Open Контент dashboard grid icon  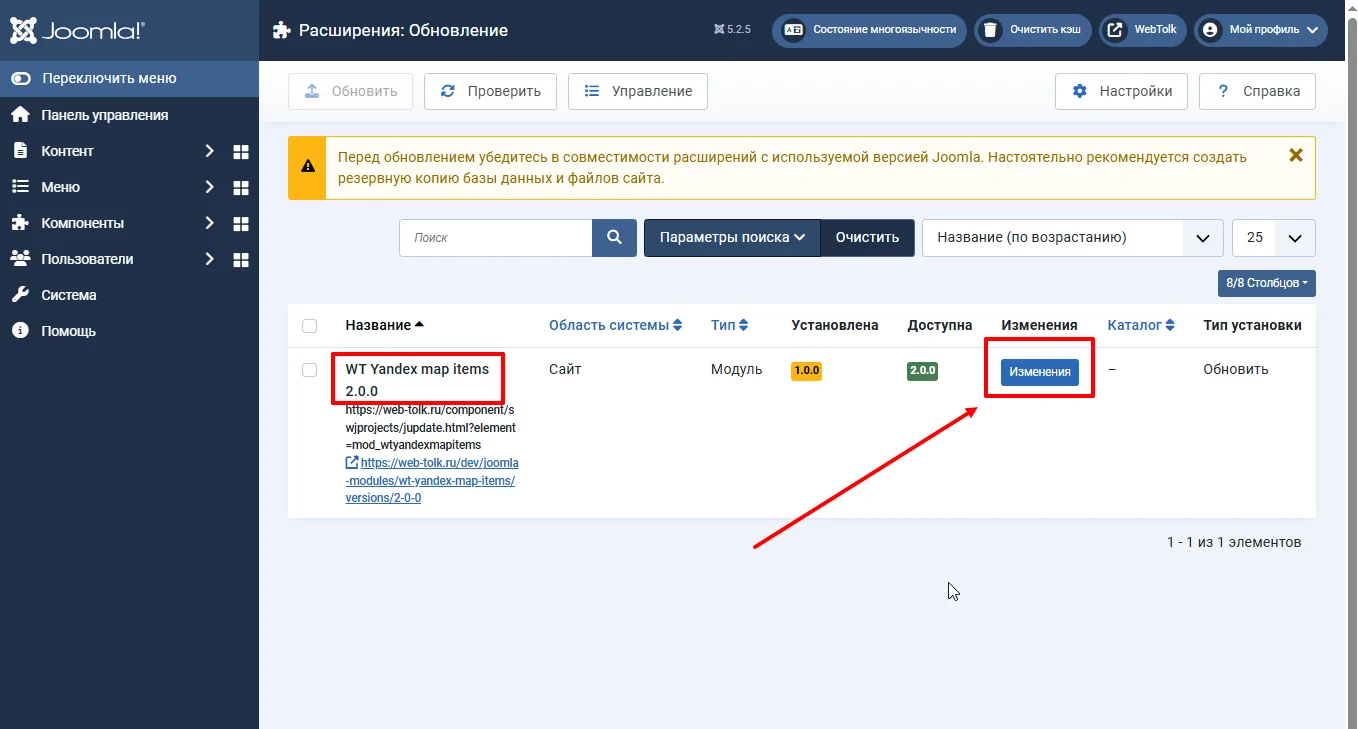tap(240, 152)
